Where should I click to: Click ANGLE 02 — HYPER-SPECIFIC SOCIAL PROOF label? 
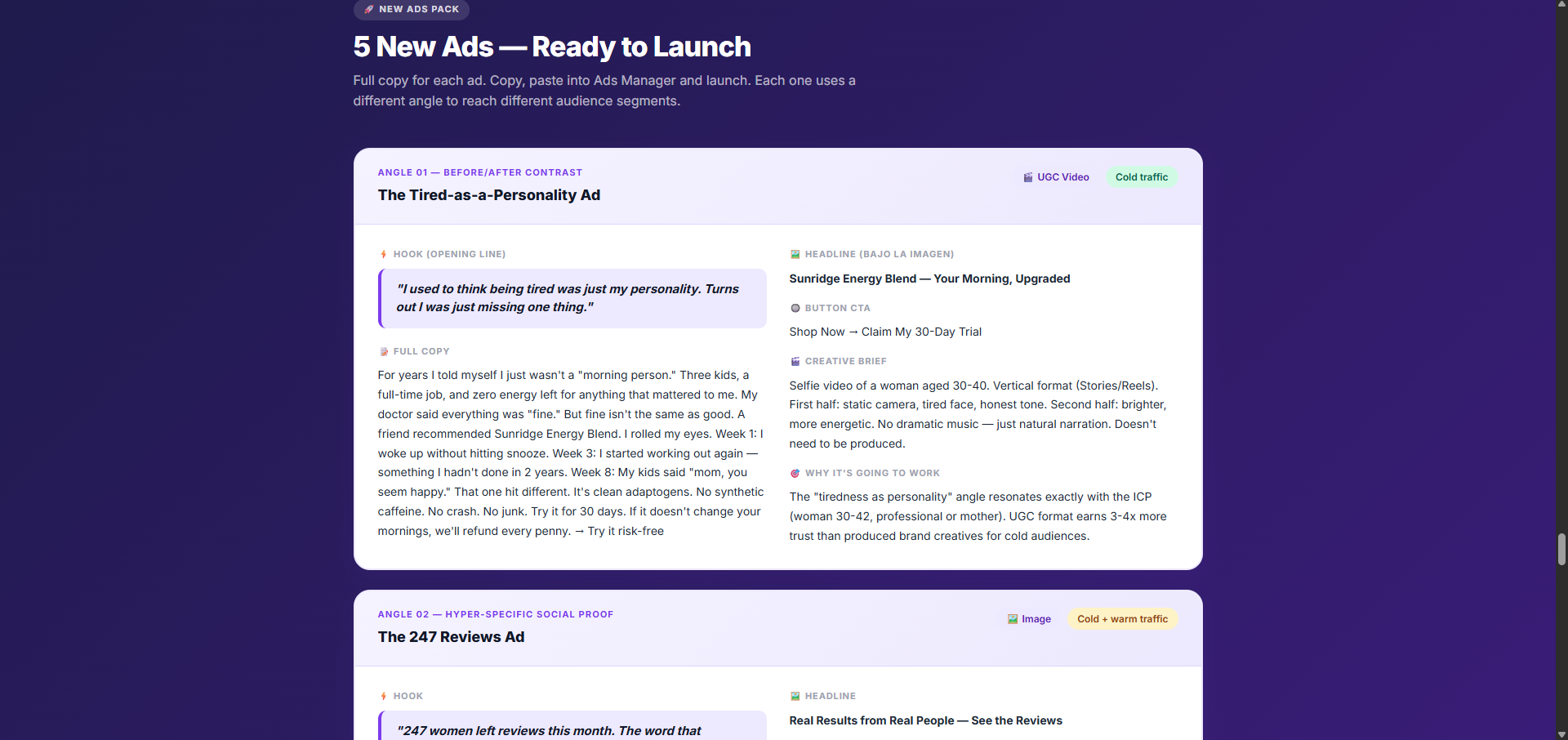pyautogui.click(x=495, y=614)
